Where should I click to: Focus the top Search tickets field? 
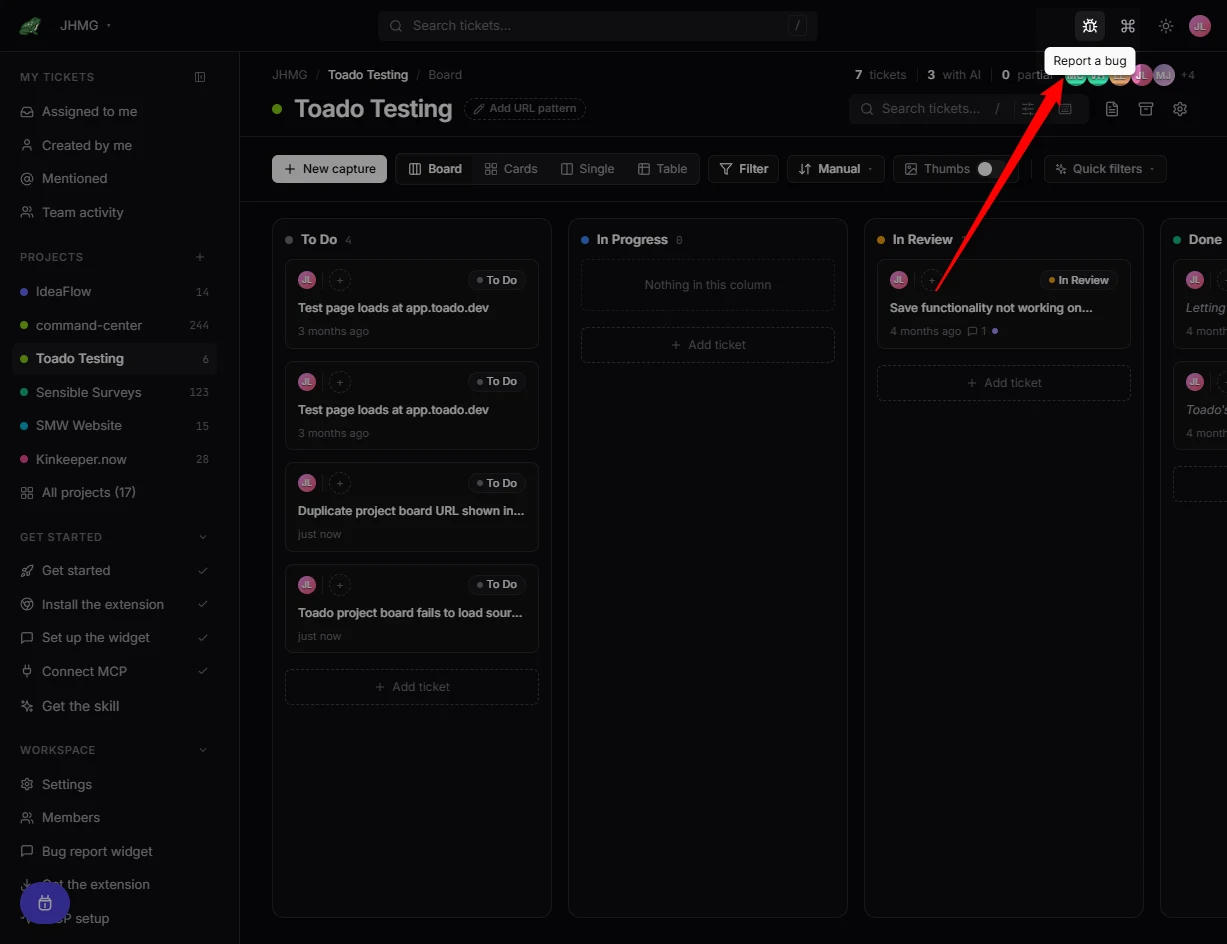click(x=598, y=26)
